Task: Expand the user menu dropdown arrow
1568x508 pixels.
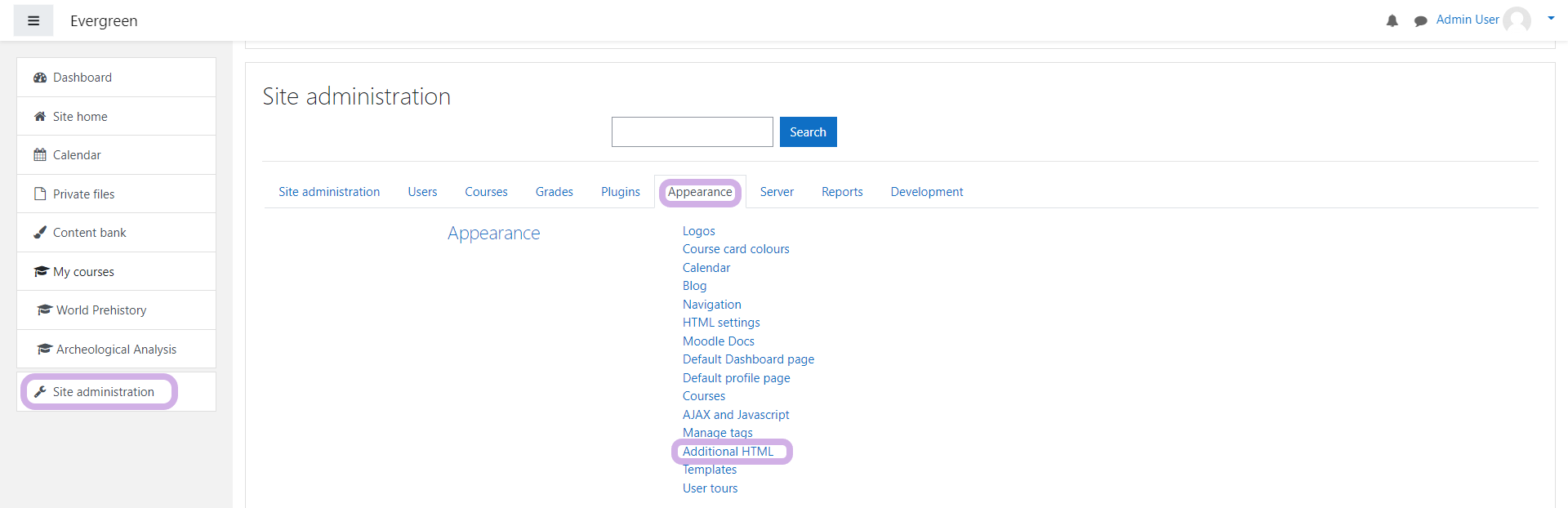Action: coord(1550,18)
